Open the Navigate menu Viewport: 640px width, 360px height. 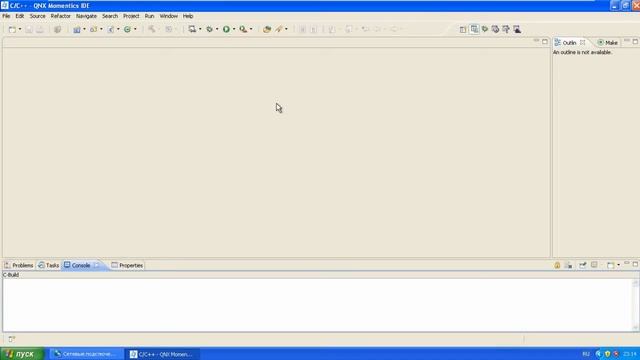(86, 16)
